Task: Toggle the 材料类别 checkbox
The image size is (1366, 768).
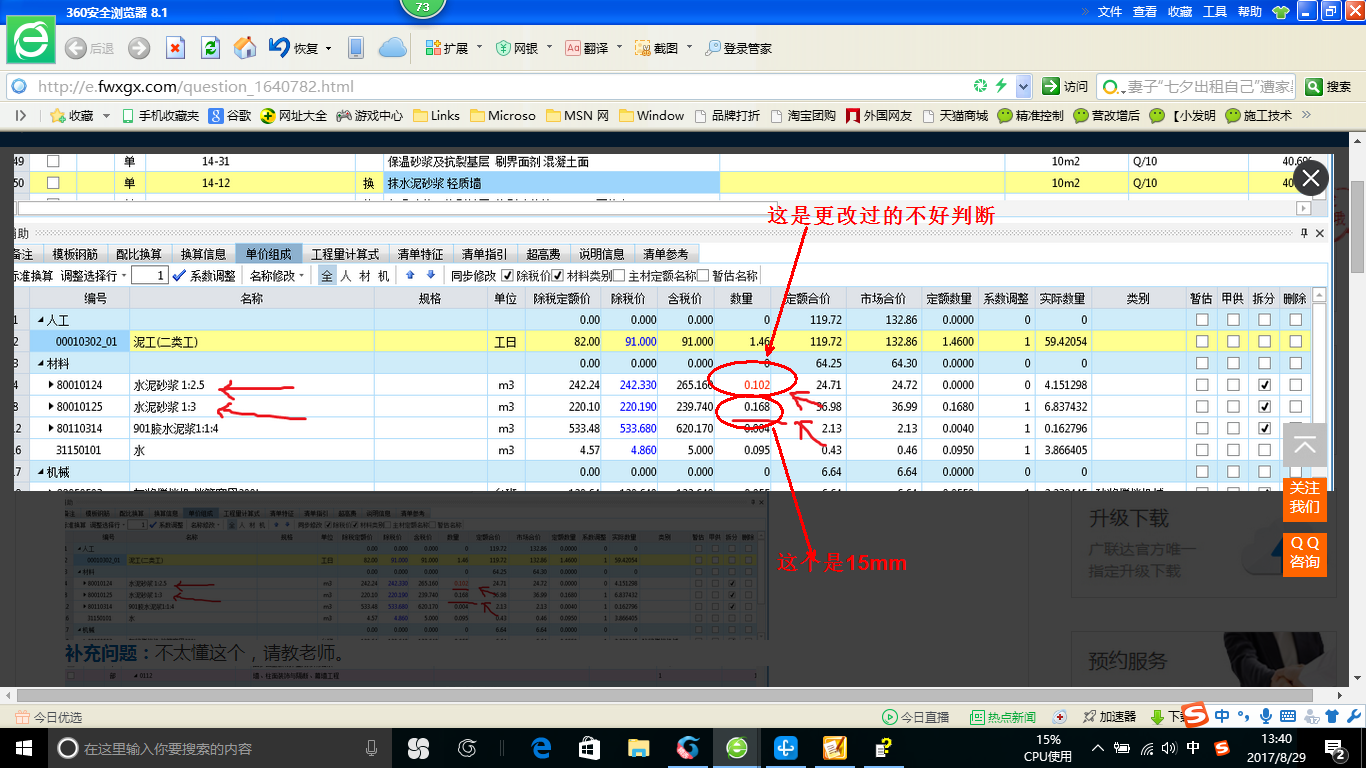Action: [x=558, y=275]
